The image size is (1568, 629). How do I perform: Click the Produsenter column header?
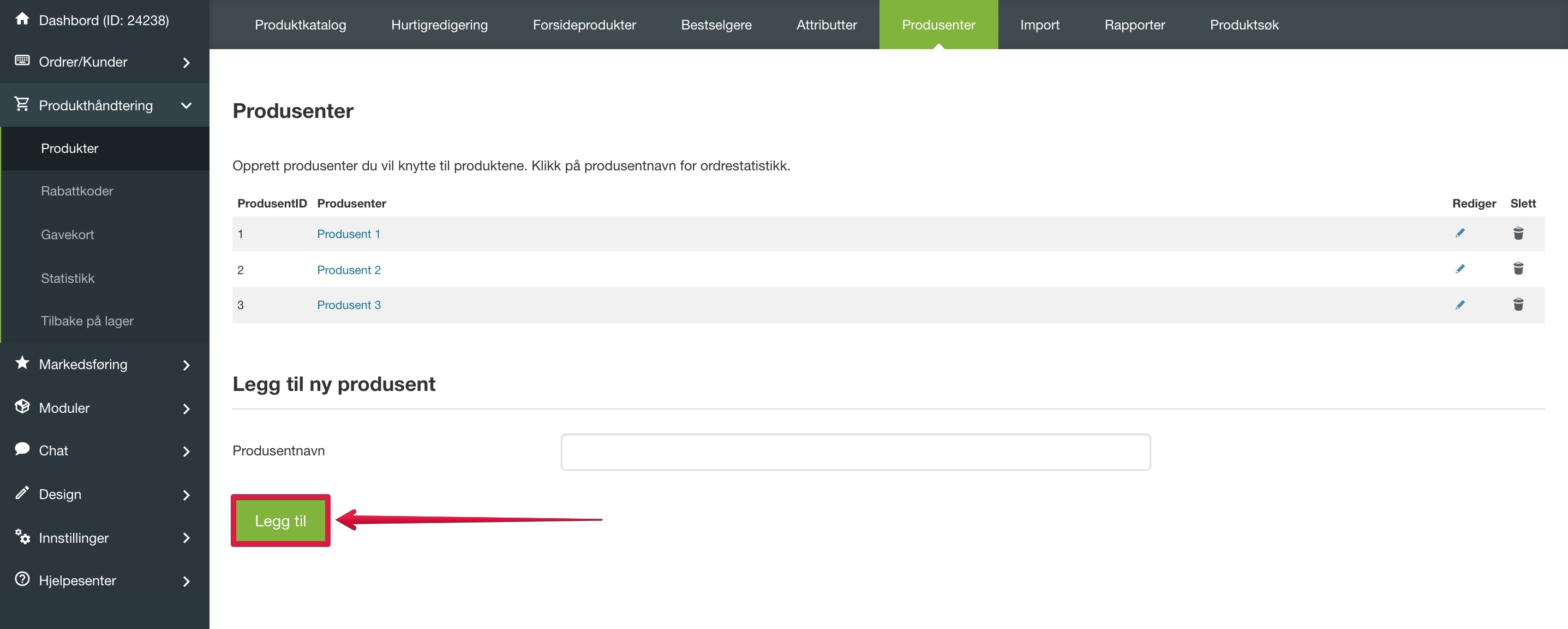(351, 203)
